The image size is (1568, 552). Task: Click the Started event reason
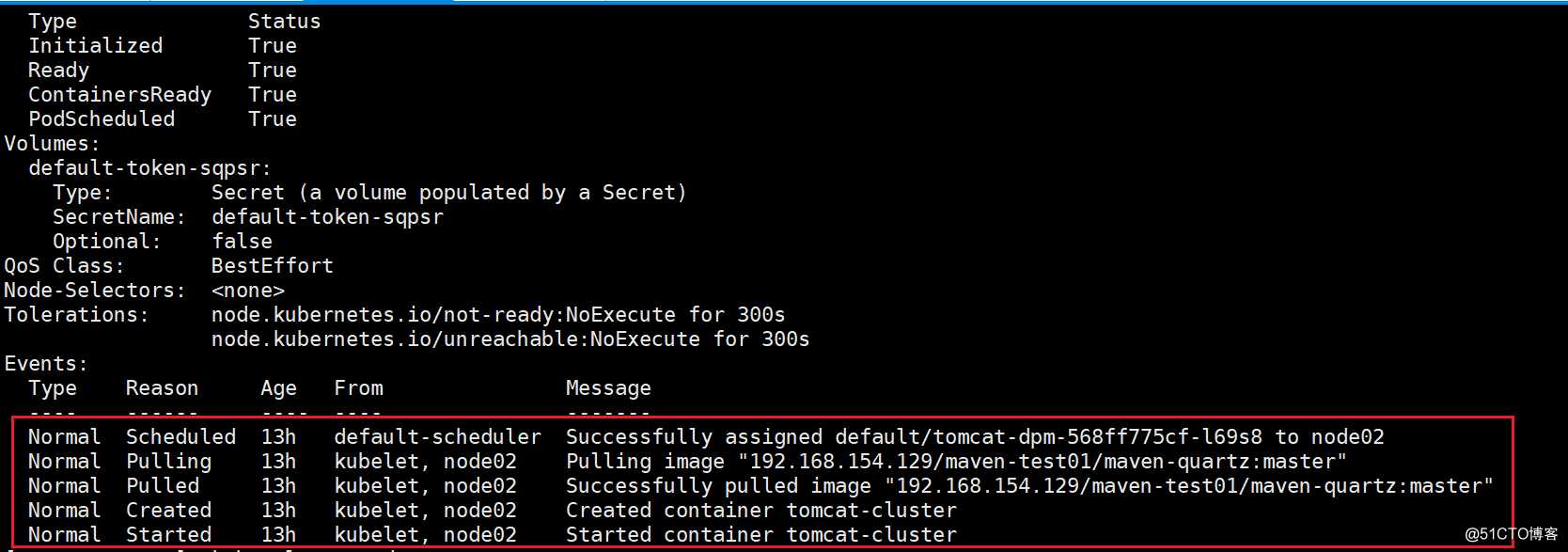[x=168, y=535]
